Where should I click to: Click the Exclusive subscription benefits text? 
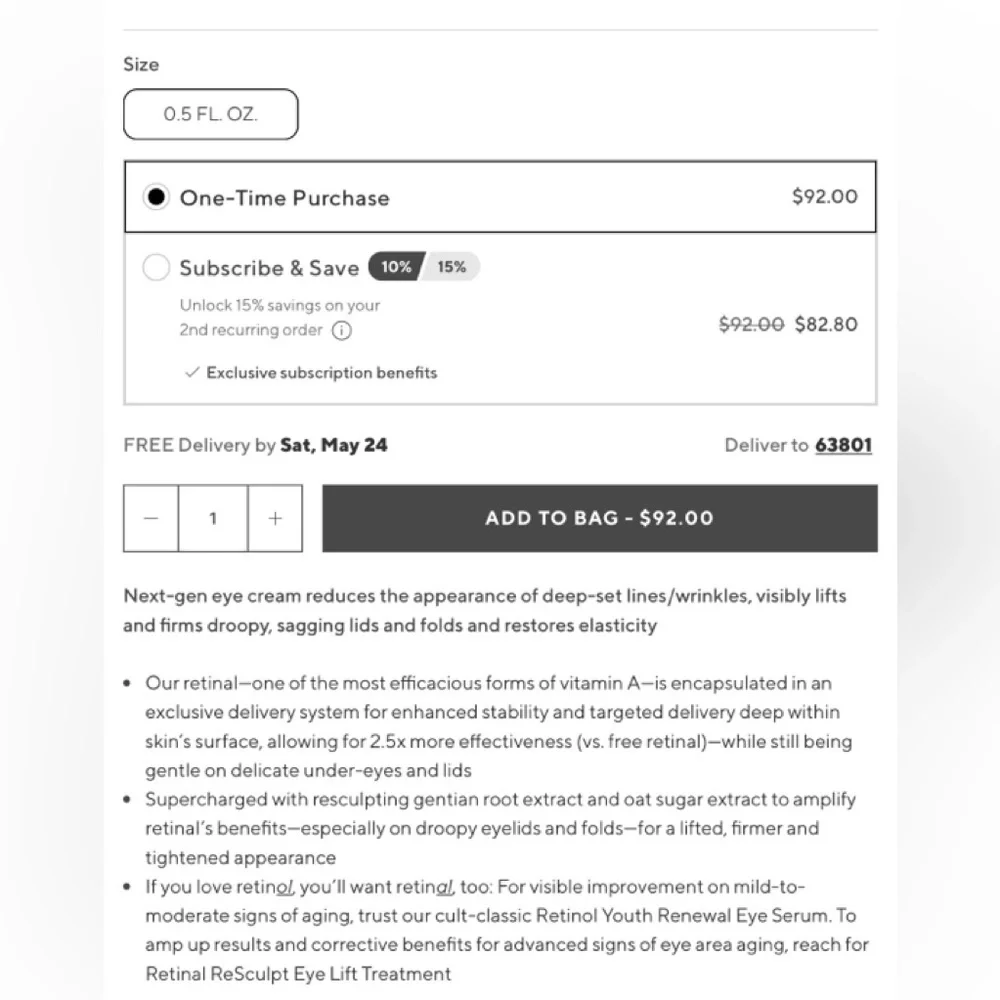321,372
